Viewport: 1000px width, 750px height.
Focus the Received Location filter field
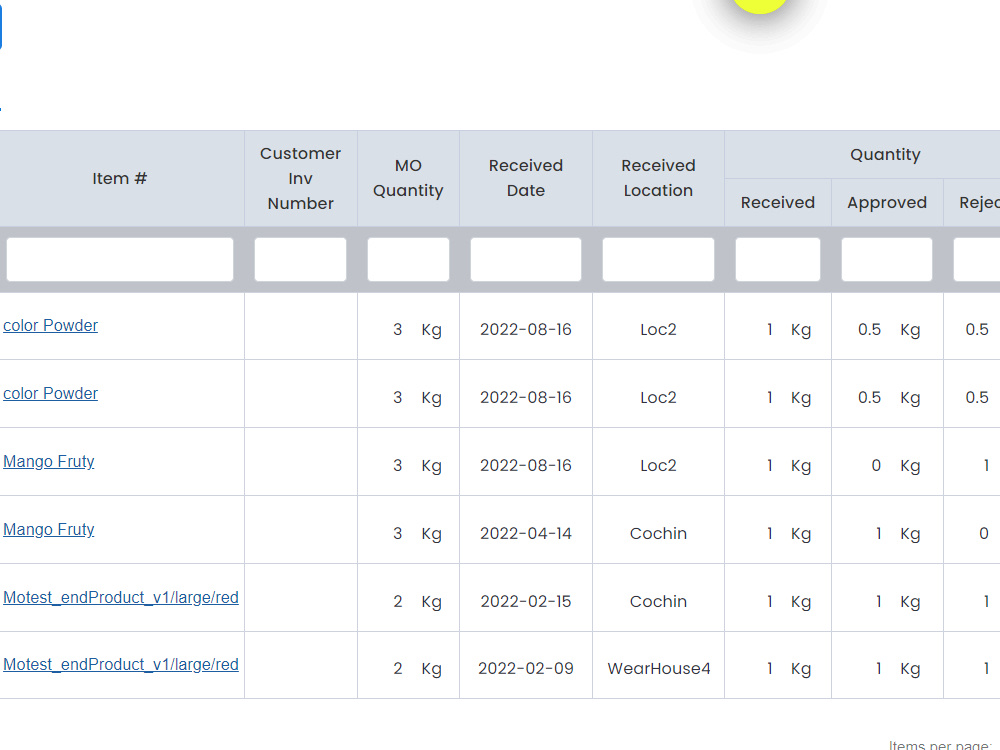[x=658, y=260]
